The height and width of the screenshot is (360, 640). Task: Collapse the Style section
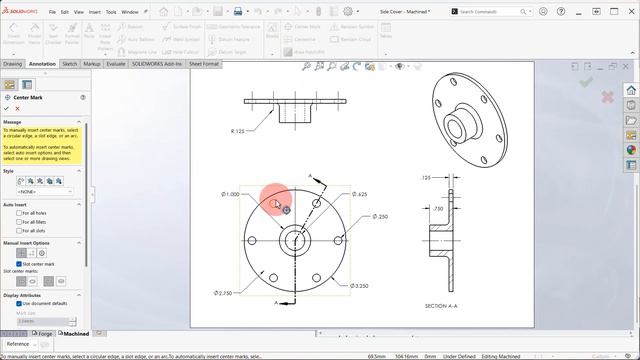pos(79,171)
